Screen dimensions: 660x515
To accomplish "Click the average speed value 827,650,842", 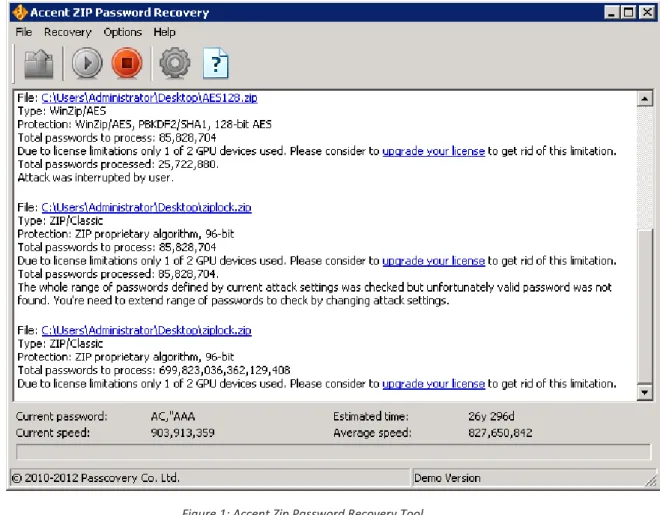I will coord(500,433).
